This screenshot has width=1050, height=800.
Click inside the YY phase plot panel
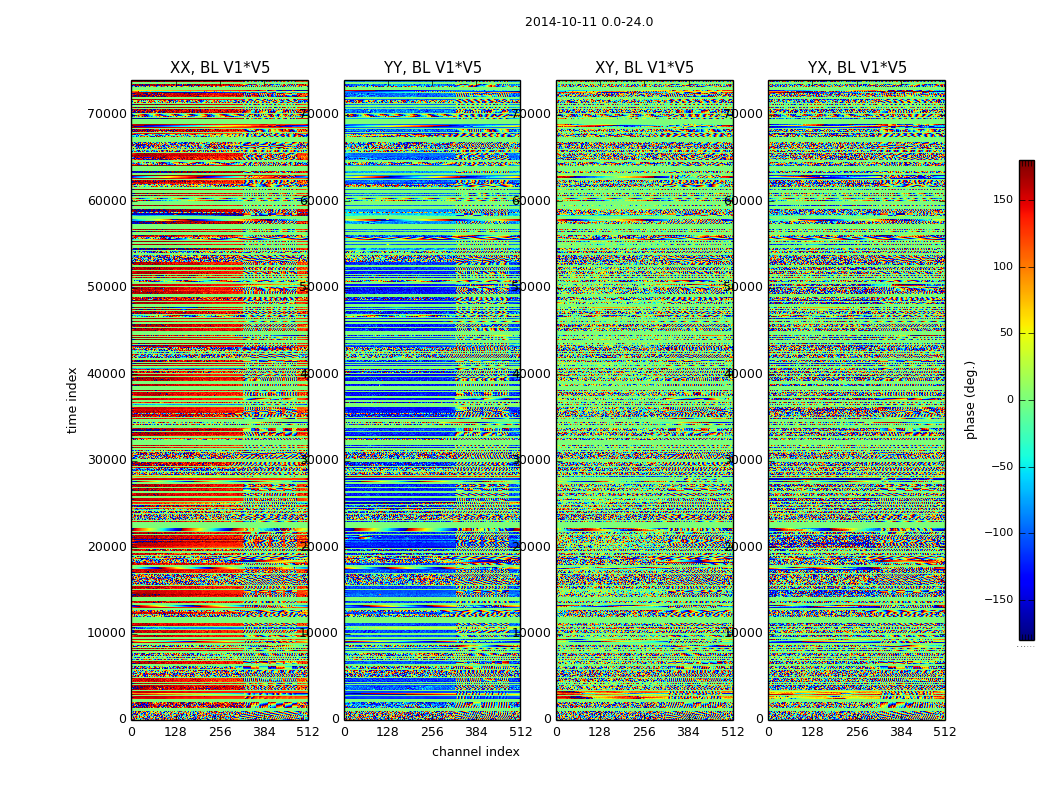432,400
